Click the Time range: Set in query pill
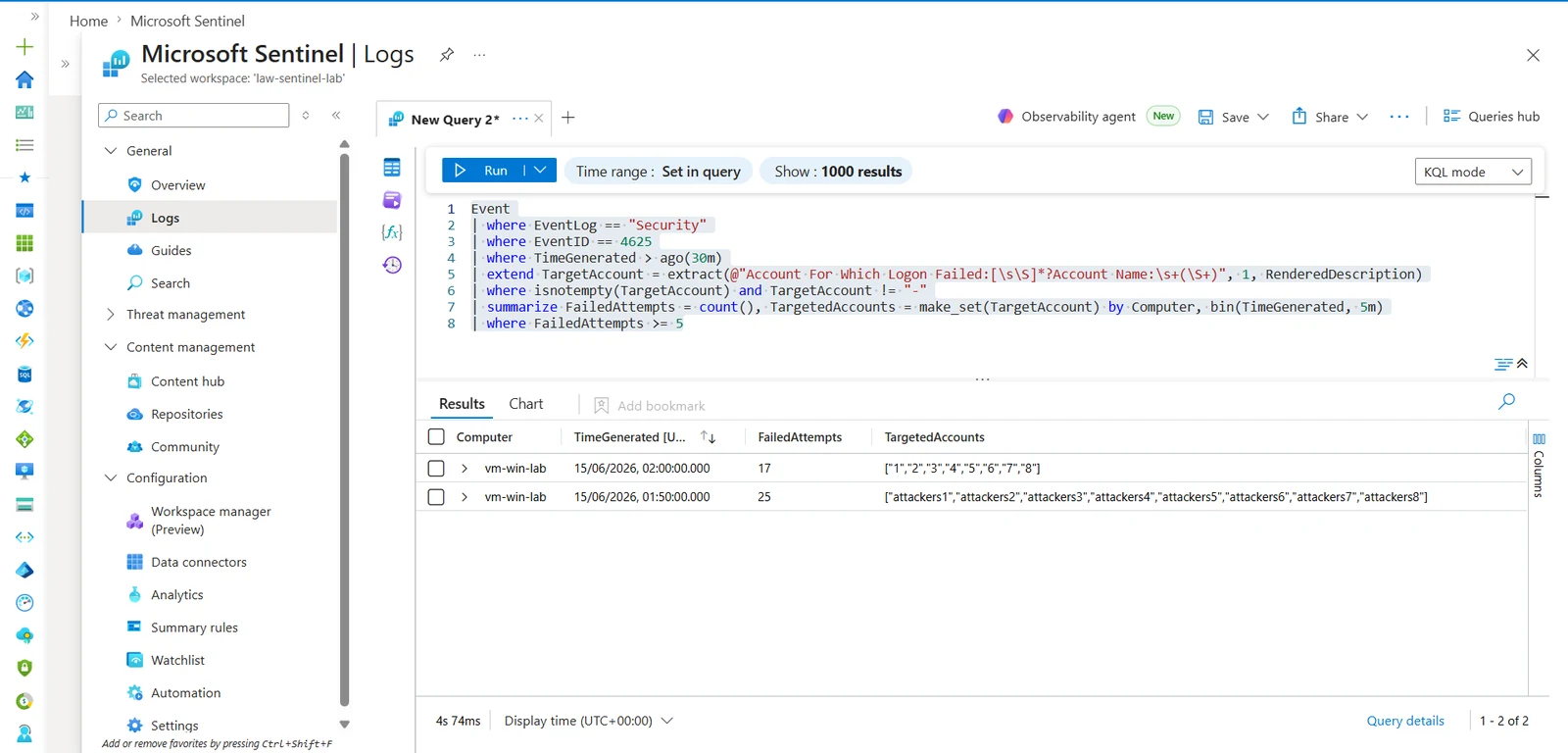 click(x=659, y=172)
